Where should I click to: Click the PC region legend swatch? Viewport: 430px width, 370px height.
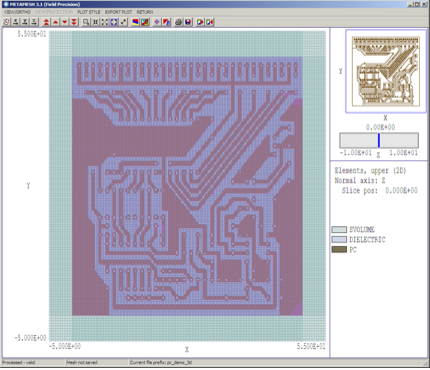point(339,250)
